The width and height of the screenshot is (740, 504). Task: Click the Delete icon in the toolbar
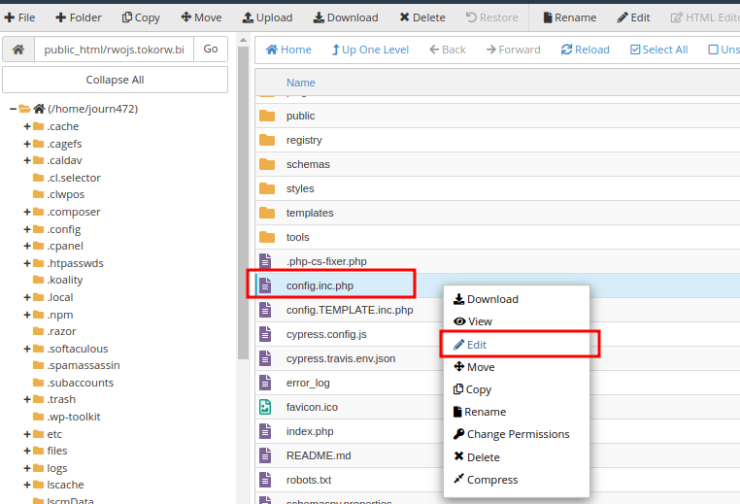[404, 17]
